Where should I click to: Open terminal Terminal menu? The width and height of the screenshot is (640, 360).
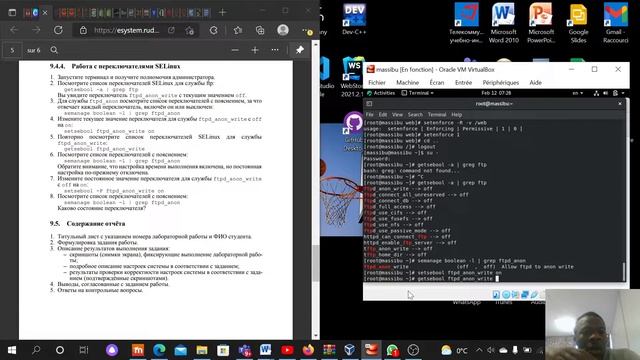click(x=437, y=115)
